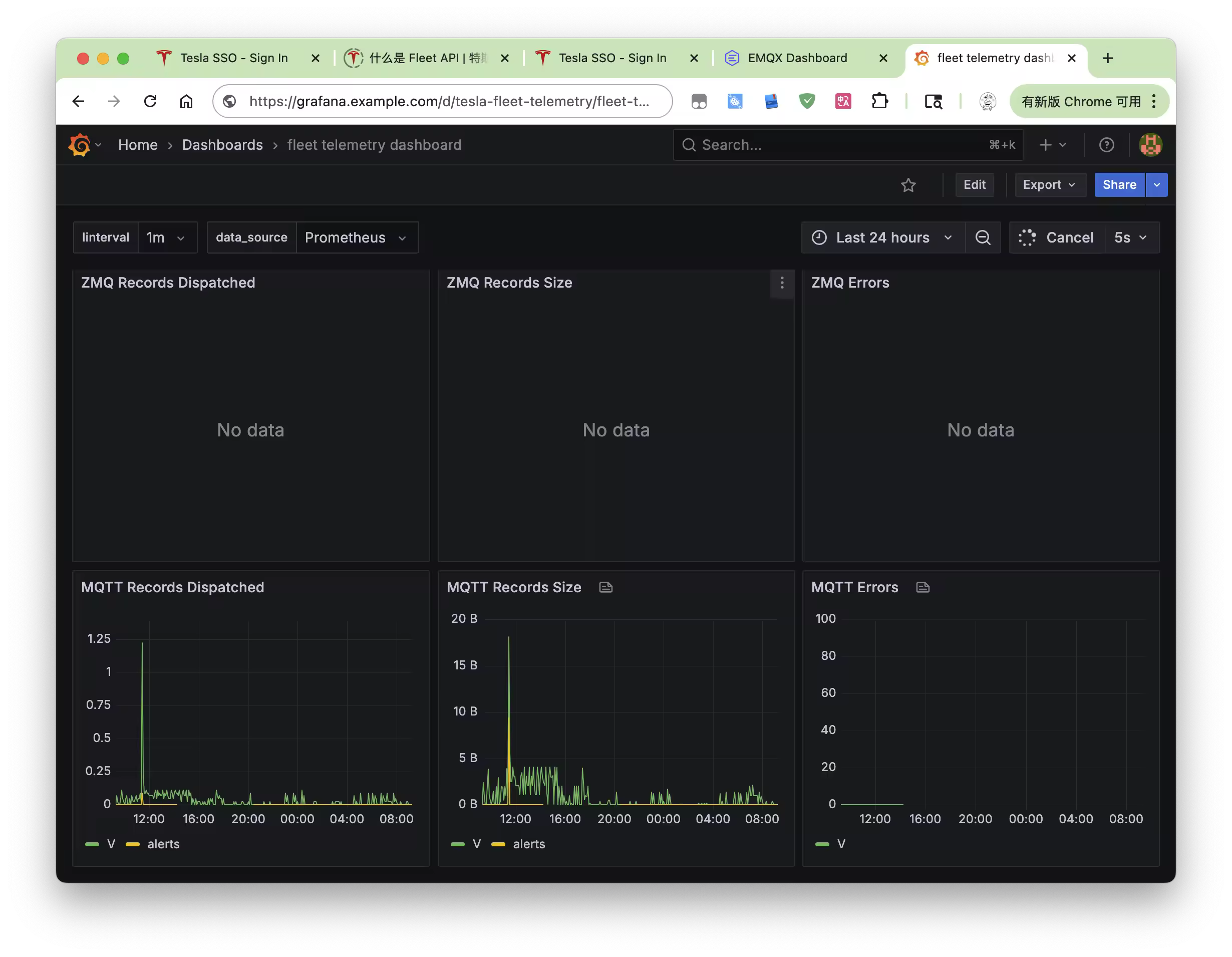The height and width of the screenshot is (957, 1232).
Task: Open the tab search side panel icon
Action: (x=933, y=102)
